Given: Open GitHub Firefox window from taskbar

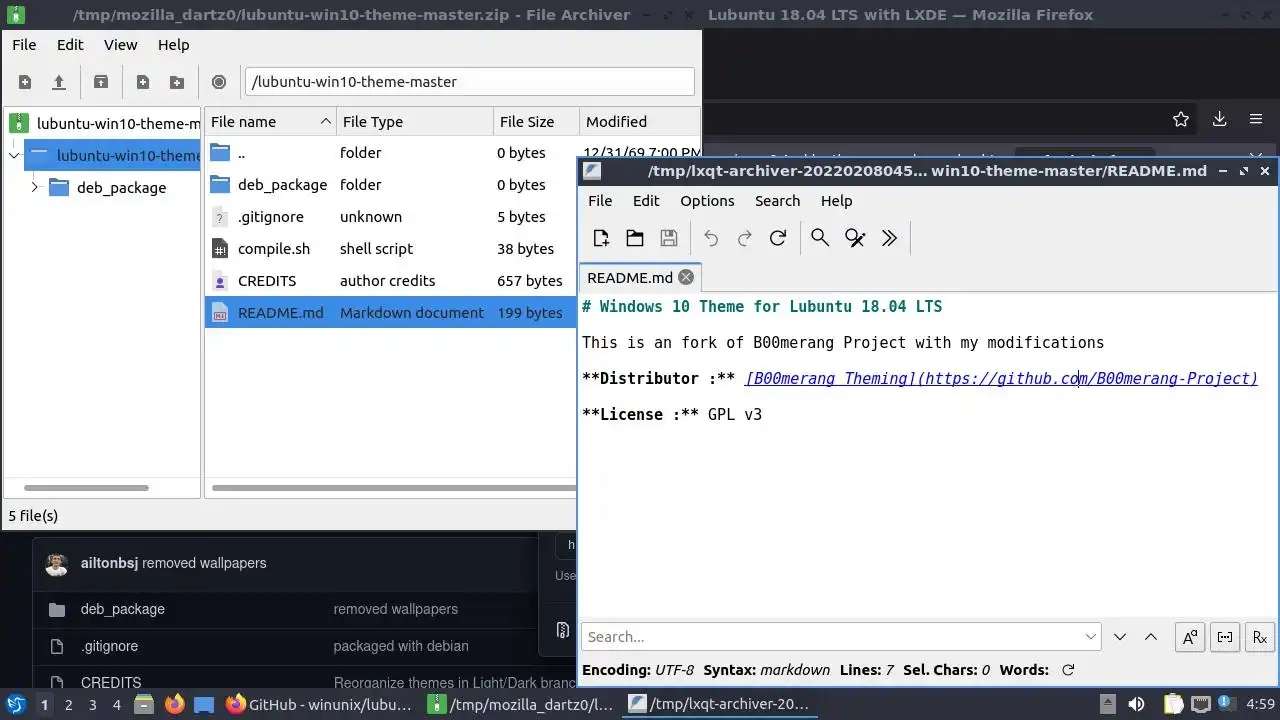Looking at the screenshot, I should click(319, 704).
